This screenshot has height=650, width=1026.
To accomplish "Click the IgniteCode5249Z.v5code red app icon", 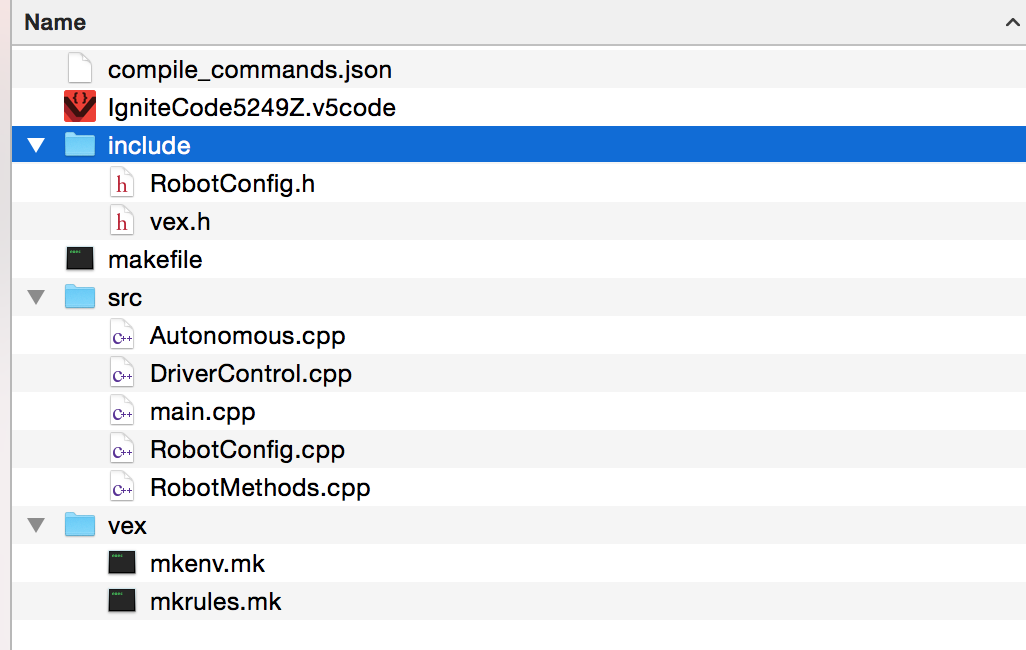I will coord(79,107).
